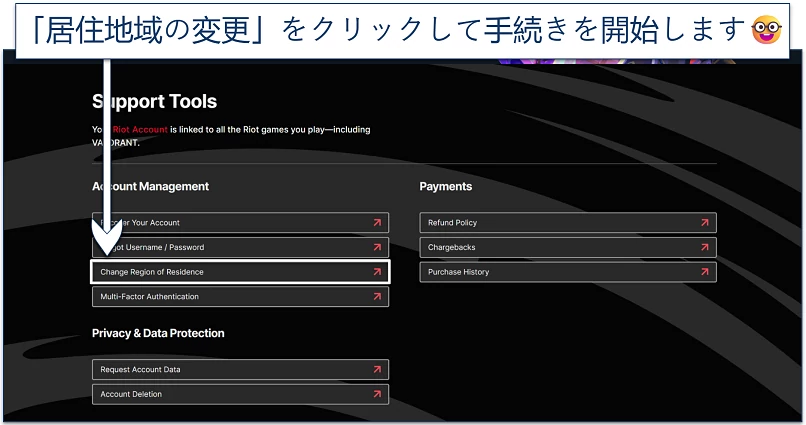
Task: Open the Refund Policy link
Action: 568,223
